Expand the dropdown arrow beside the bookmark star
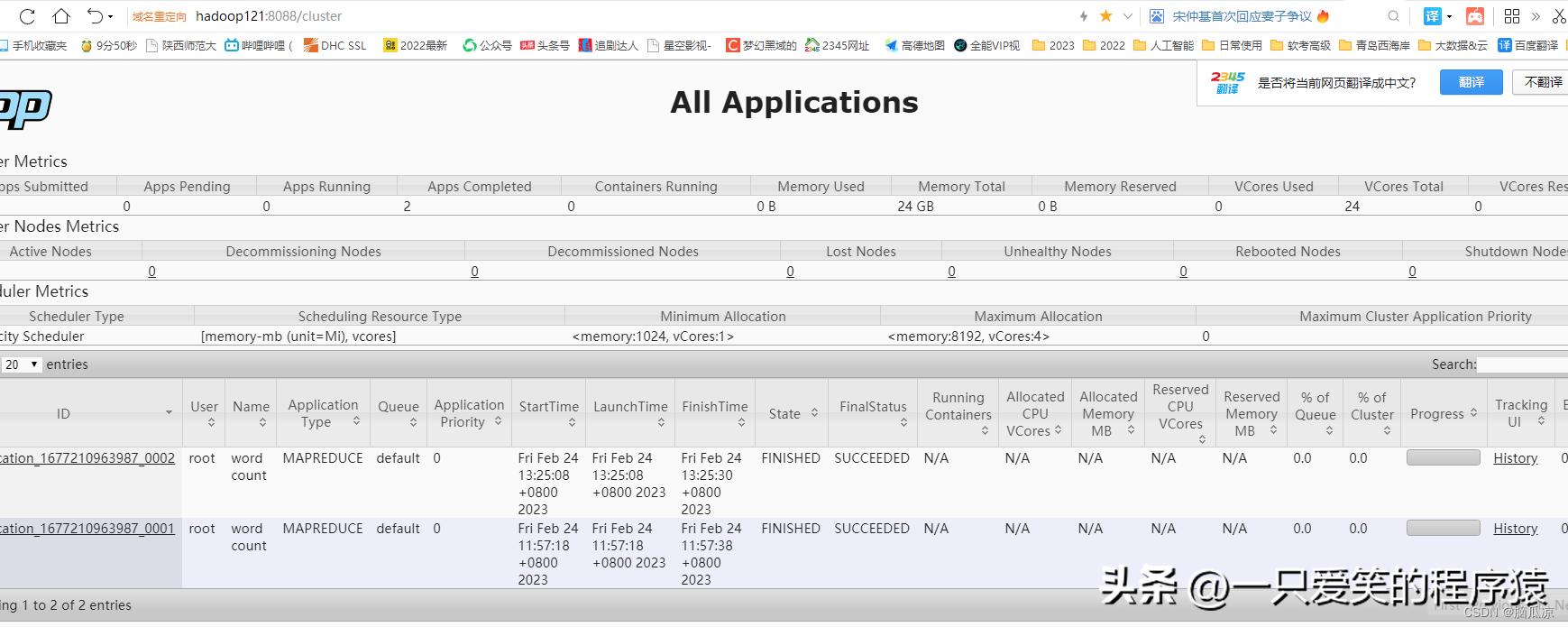The width and height of the screenshot is (1568, 627). point(1127,16)
